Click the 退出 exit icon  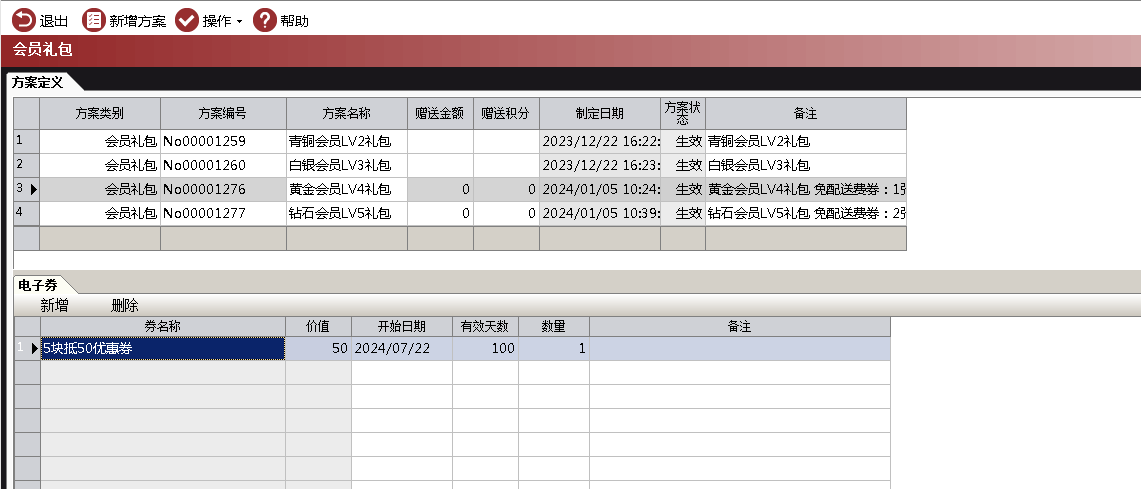point(23,20)
